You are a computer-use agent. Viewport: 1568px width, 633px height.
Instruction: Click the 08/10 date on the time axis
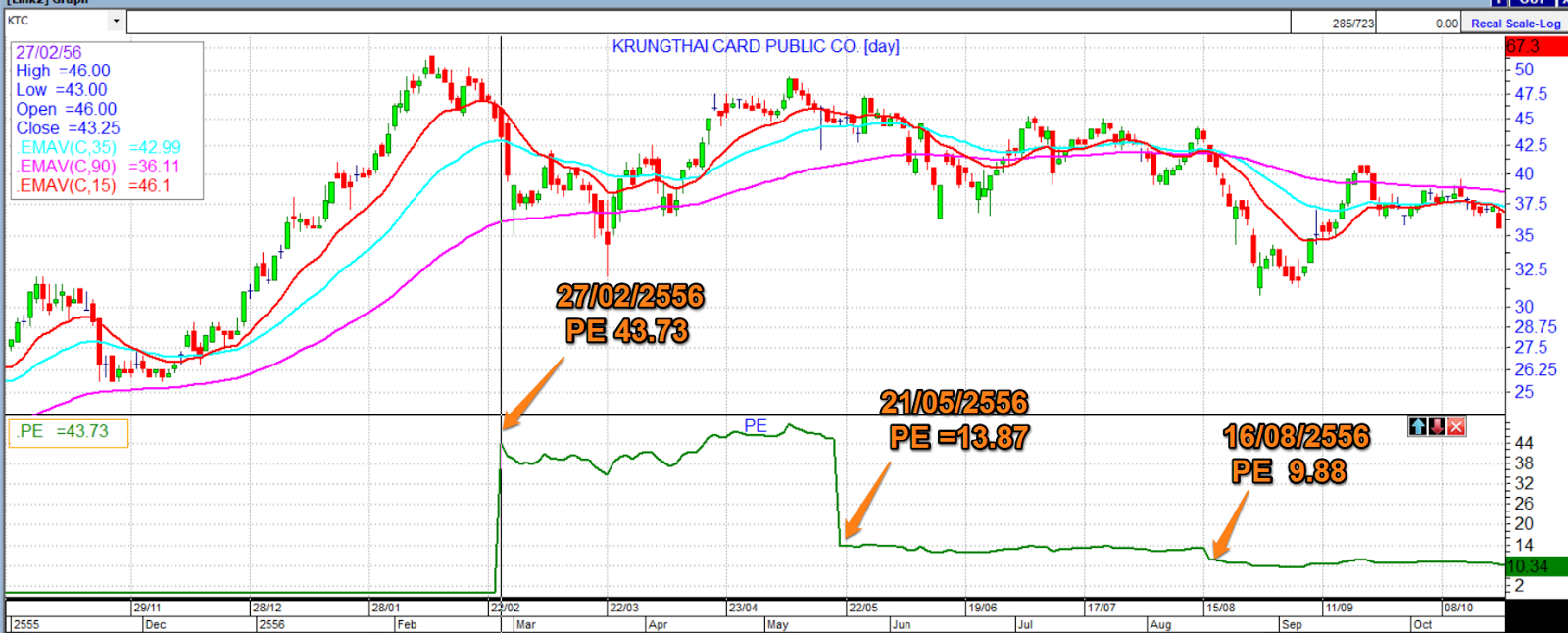1459,608
